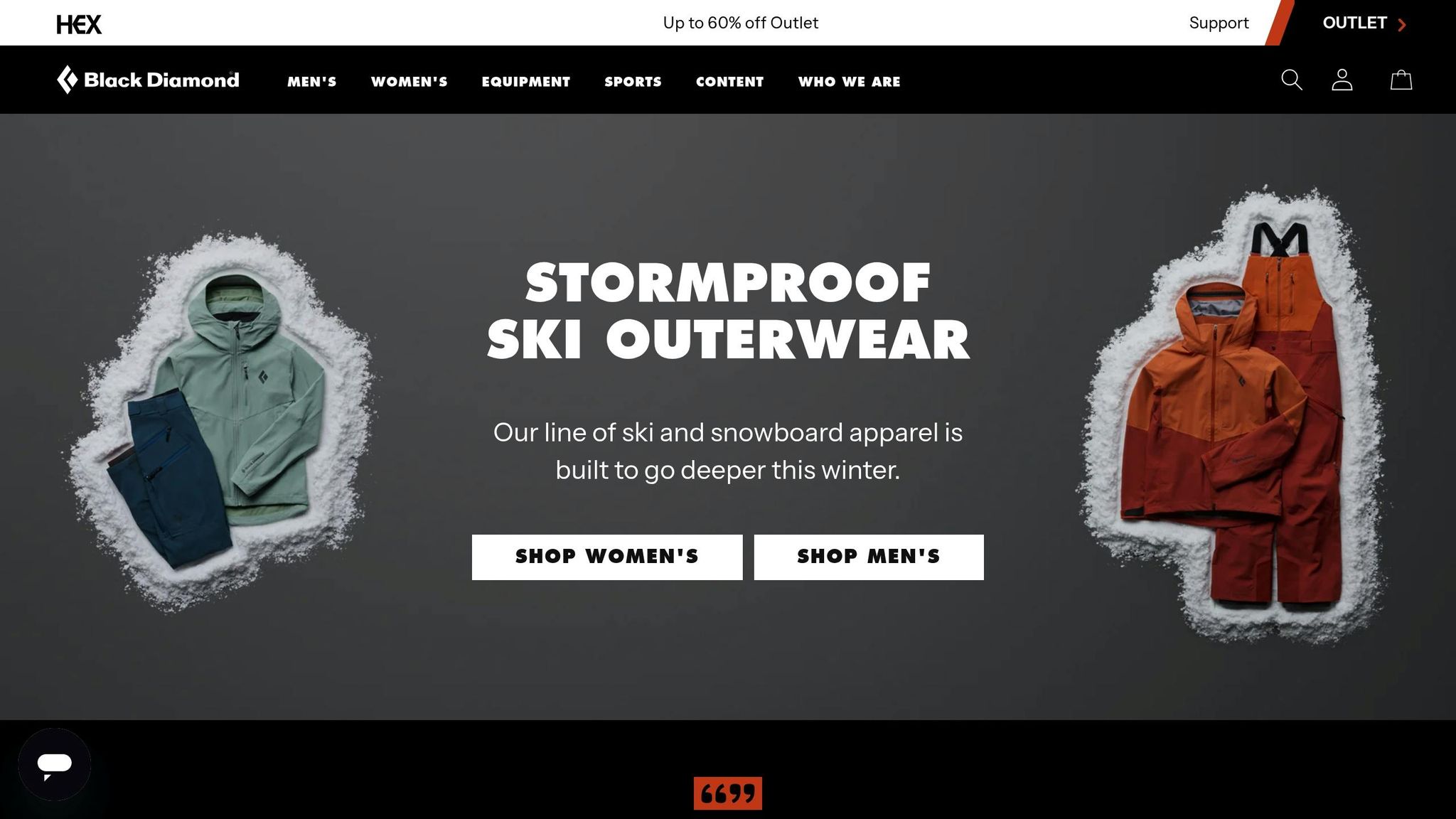Open the chat bubble widget
Screen dimensions: 1456x819
click(55, 764)
